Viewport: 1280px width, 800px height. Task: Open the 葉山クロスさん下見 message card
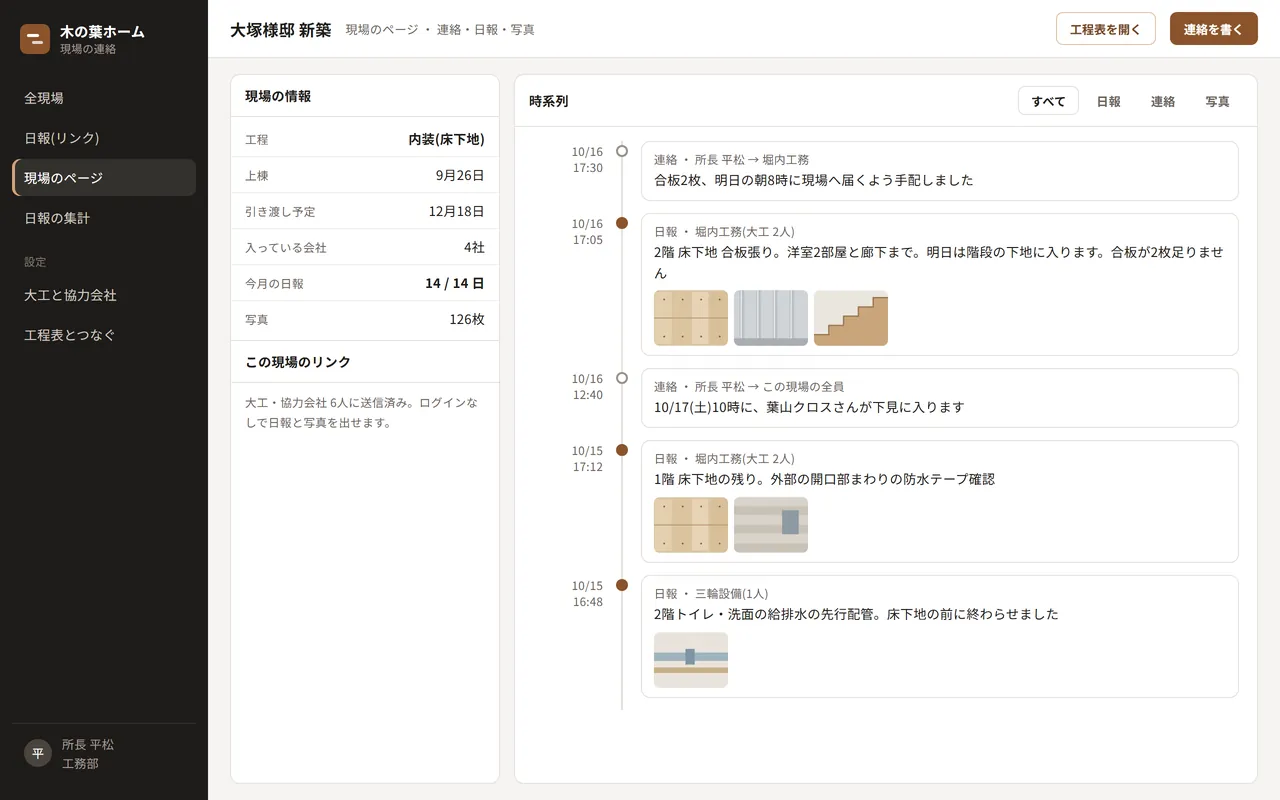940,398
